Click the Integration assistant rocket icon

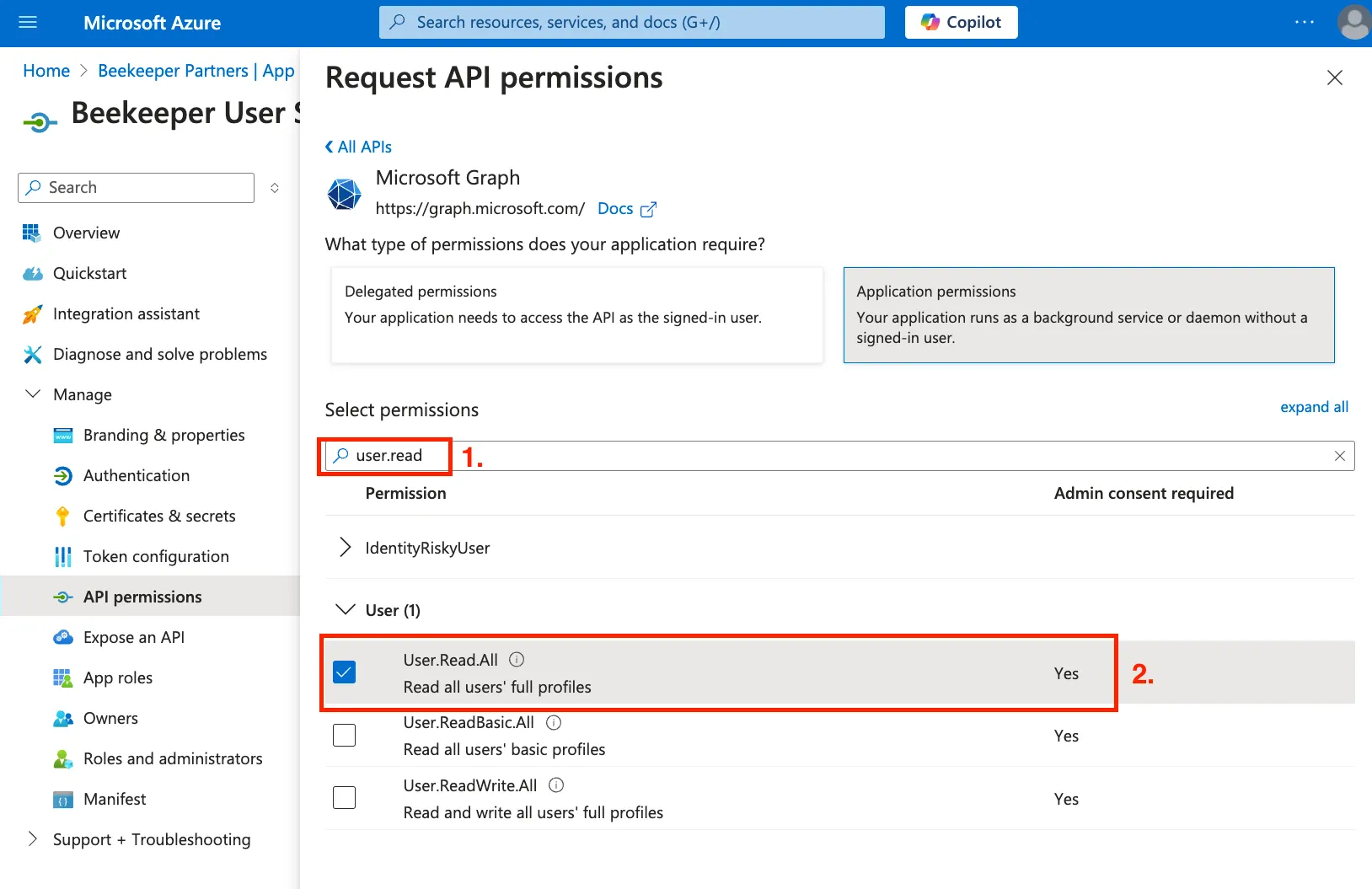tap(32, 314)
